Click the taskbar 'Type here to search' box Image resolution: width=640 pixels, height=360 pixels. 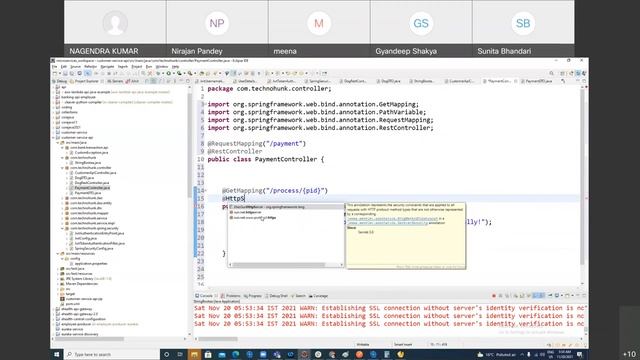tap(111, 354)
